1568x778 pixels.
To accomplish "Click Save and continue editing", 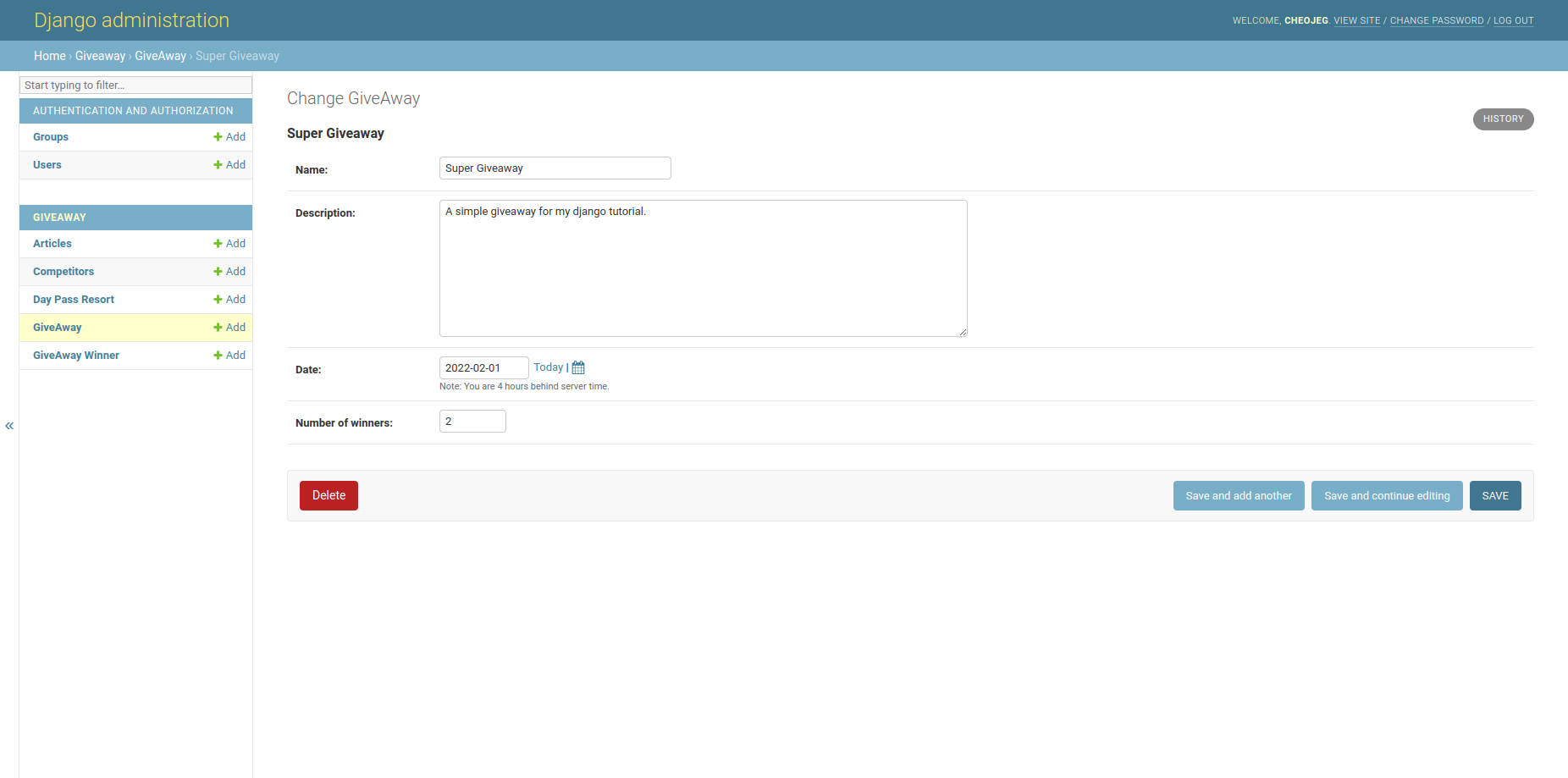I will click(1386, 496).
